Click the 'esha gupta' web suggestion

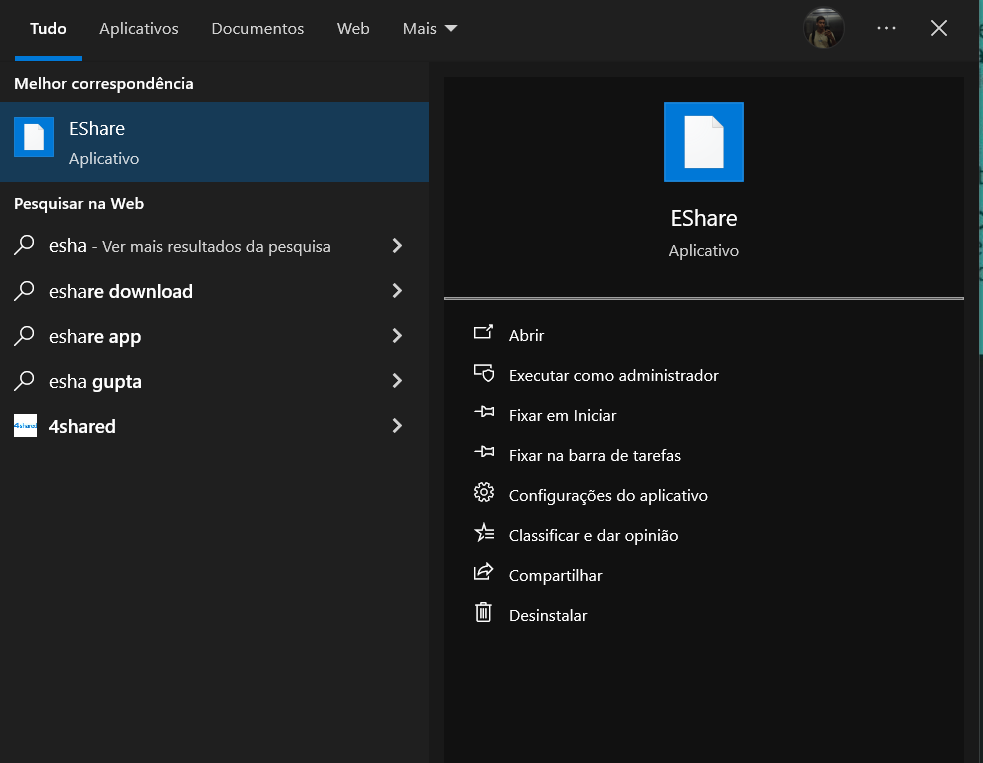click(x=214, y=381)
